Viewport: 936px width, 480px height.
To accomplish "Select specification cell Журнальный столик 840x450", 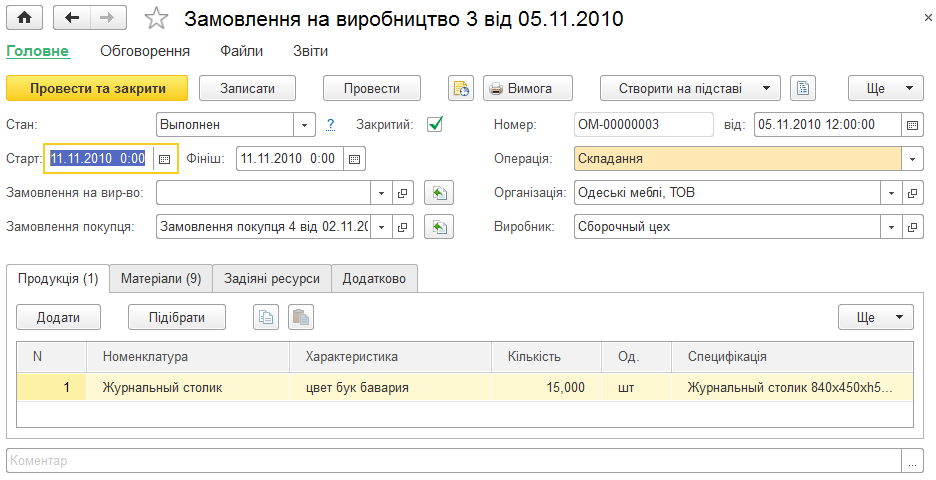I will tap(792, 387).
